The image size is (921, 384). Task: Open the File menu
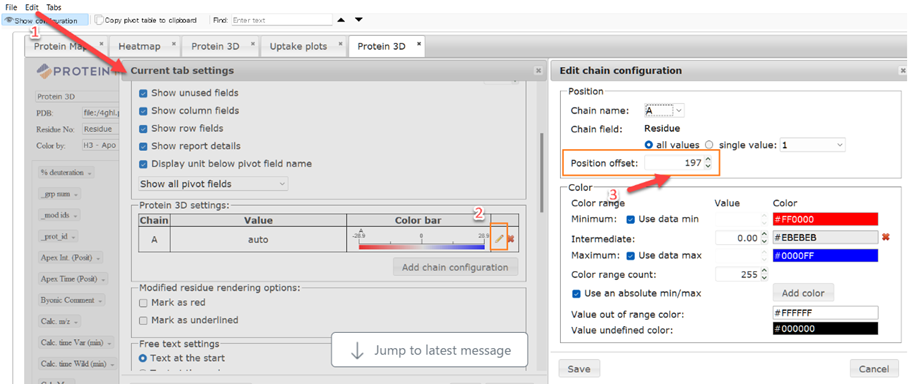click(x=11, y=7)
